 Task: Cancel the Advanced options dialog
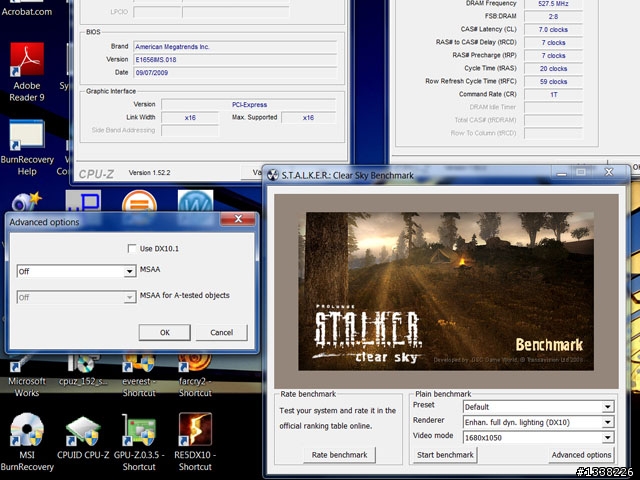point(222,333)
